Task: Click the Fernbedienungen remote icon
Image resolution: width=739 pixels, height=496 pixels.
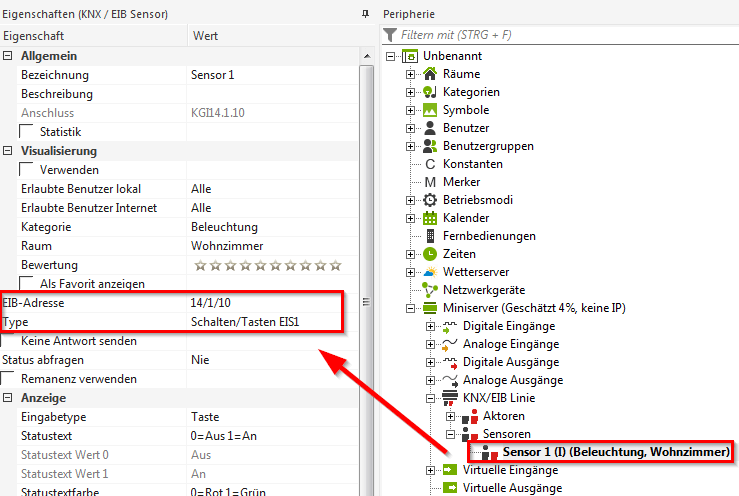Action: 431,236
